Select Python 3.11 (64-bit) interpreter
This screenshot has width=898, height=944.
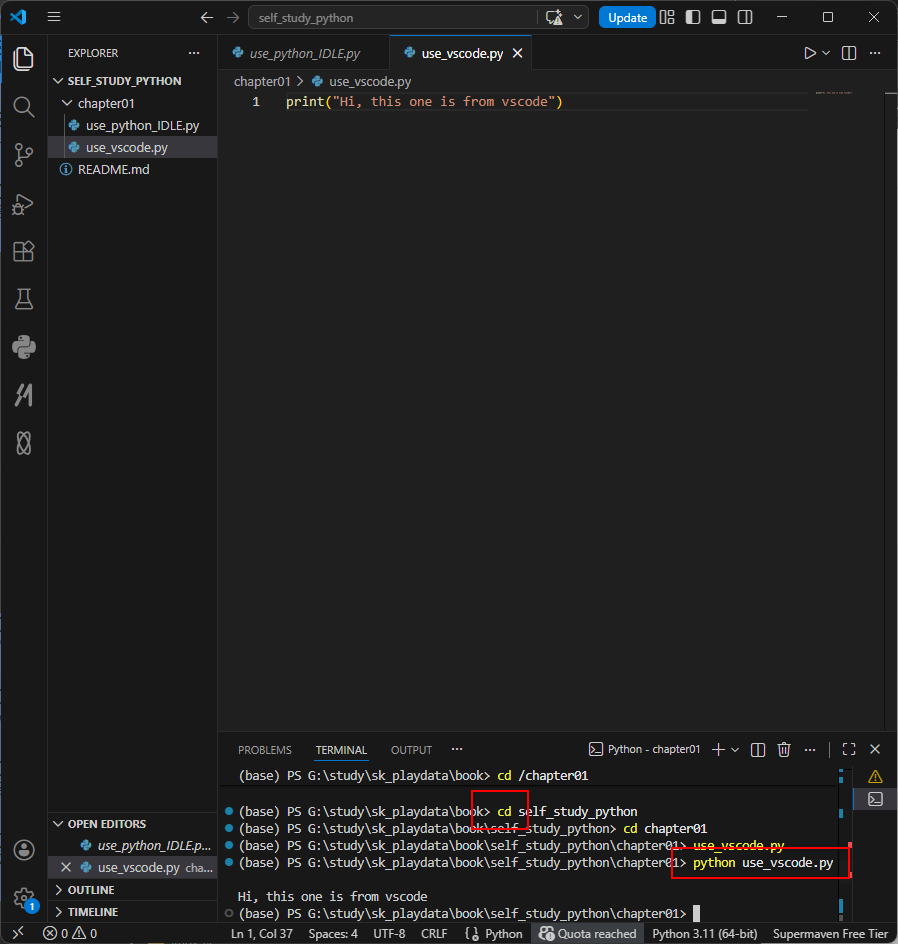pos(704,934)
